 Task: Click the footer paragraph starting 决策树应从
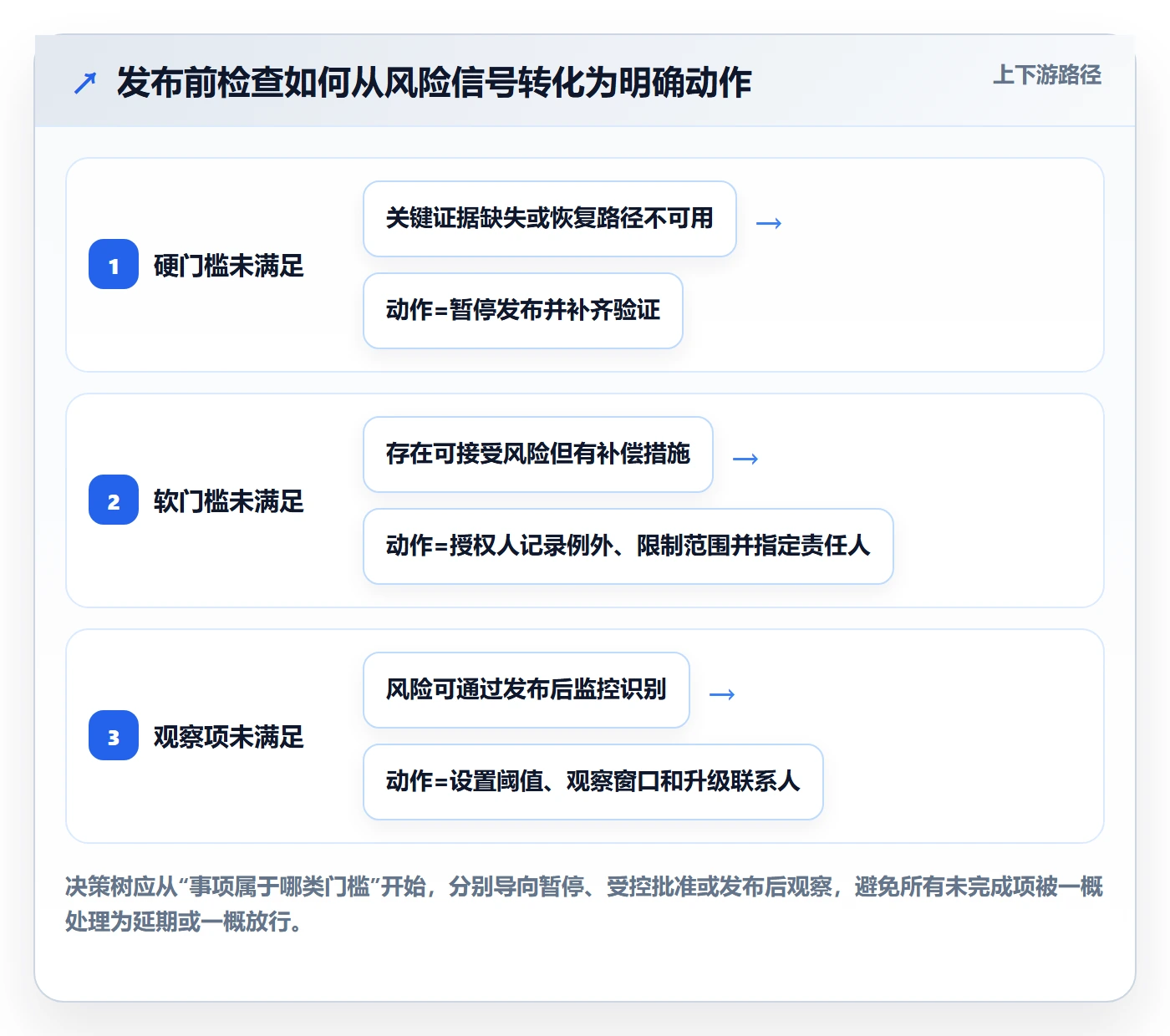[x=584, y=903]
